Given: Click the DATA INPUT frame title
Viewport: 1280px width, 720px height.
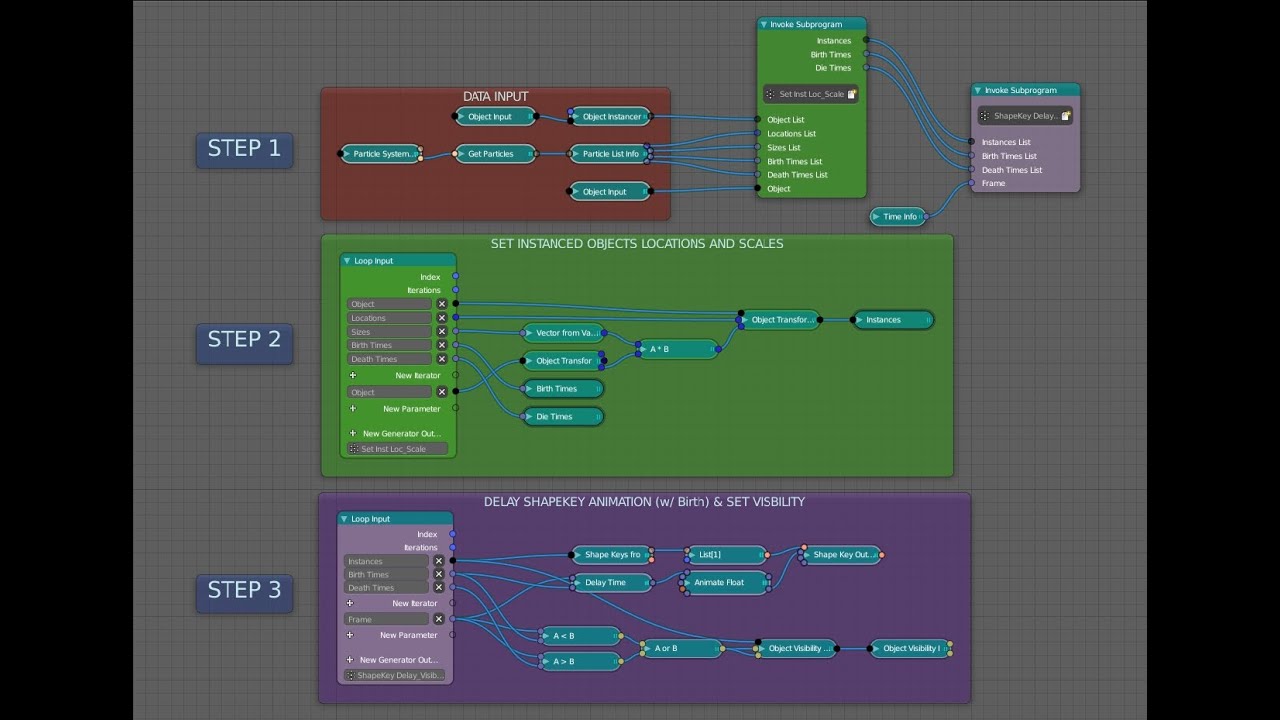Looking at the screenshot, I should click(x=495, y=97).
